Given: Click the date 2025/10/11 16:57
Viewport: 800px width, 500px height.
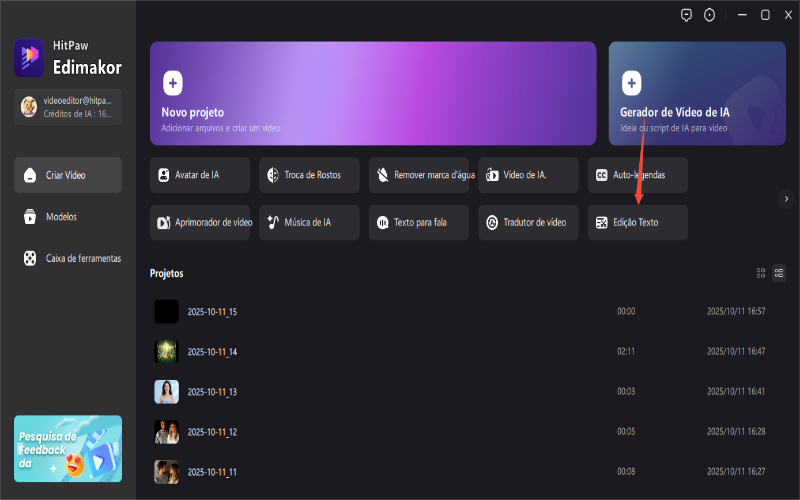Looking at the screenshot, I should coord(736,311).
